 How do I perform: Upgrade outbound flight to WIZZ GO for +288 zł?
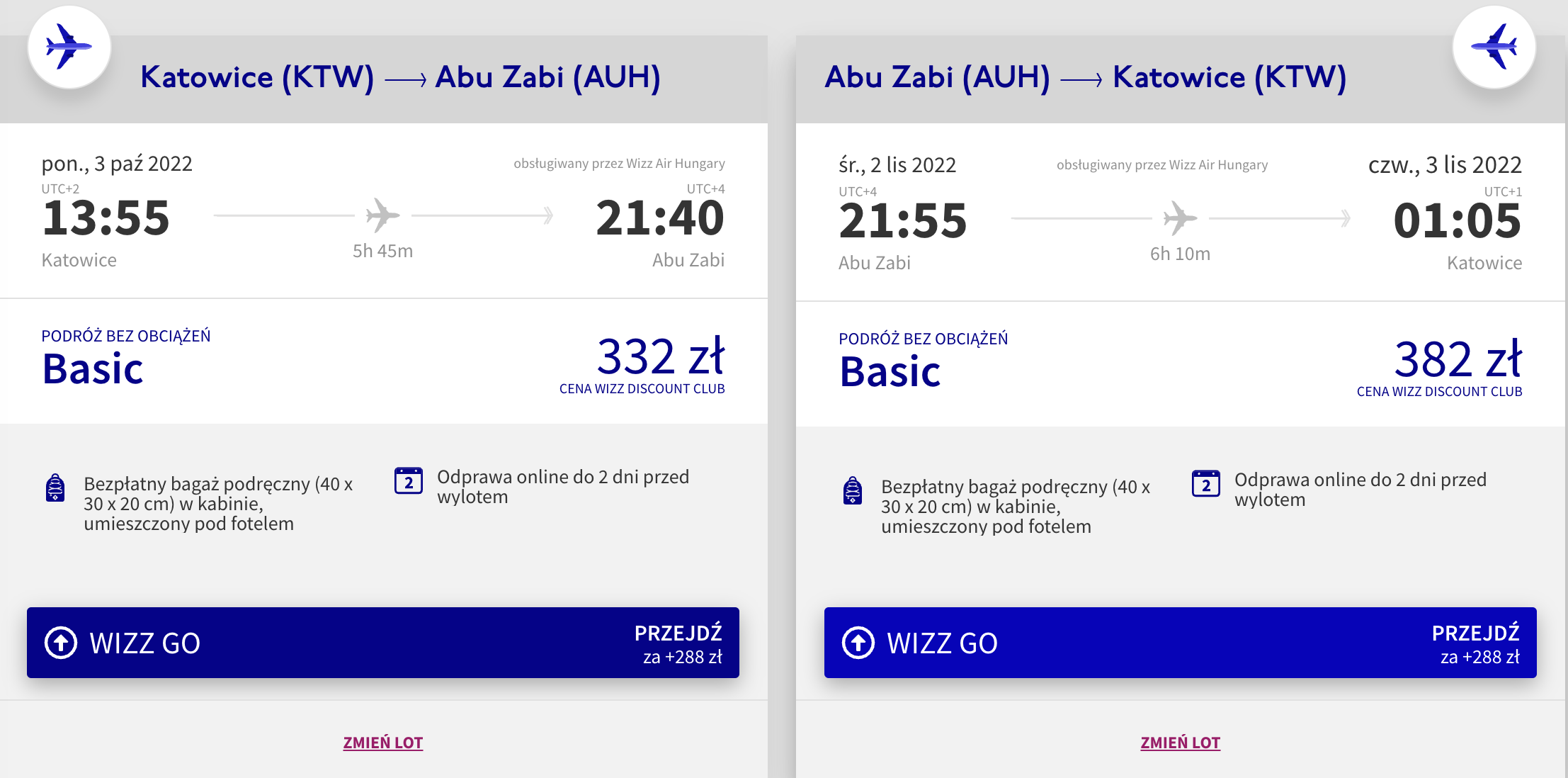pos(382,643)
